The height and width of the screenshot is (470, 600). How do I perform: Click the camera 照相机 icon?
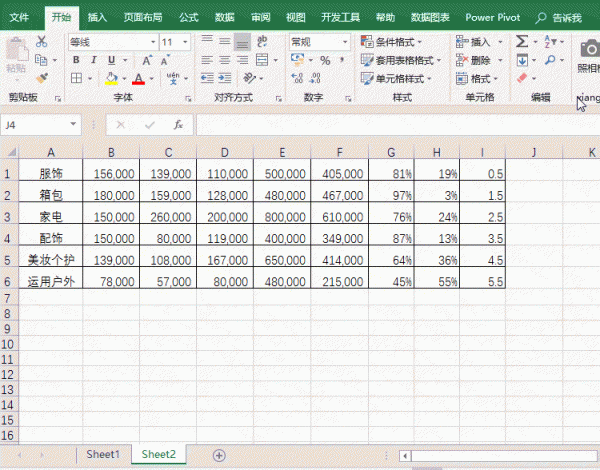(590, 49)
